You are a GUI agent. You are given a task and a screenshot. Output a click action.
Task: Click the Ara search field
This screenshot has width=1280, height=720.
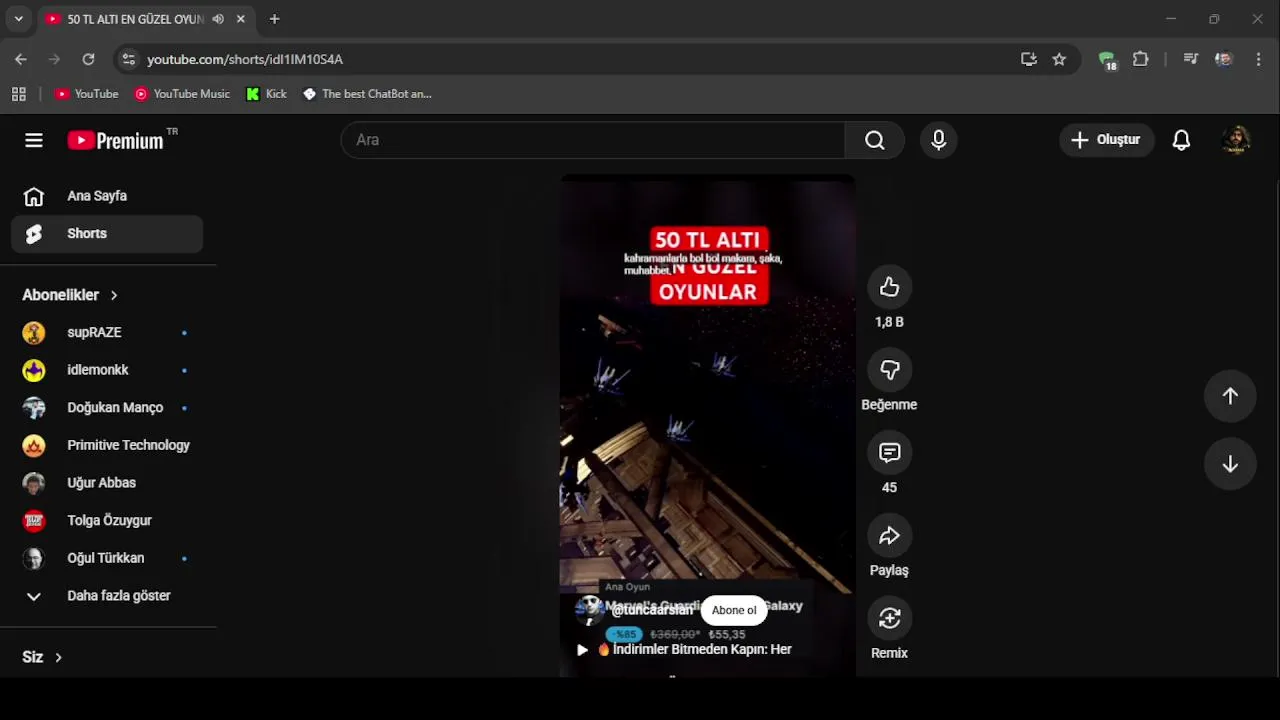[593, 140]
